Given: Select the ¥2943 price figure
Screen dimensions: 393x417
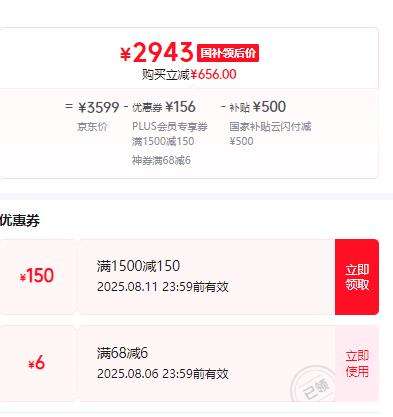Looking at the screenshot, I should pos(157,53).
